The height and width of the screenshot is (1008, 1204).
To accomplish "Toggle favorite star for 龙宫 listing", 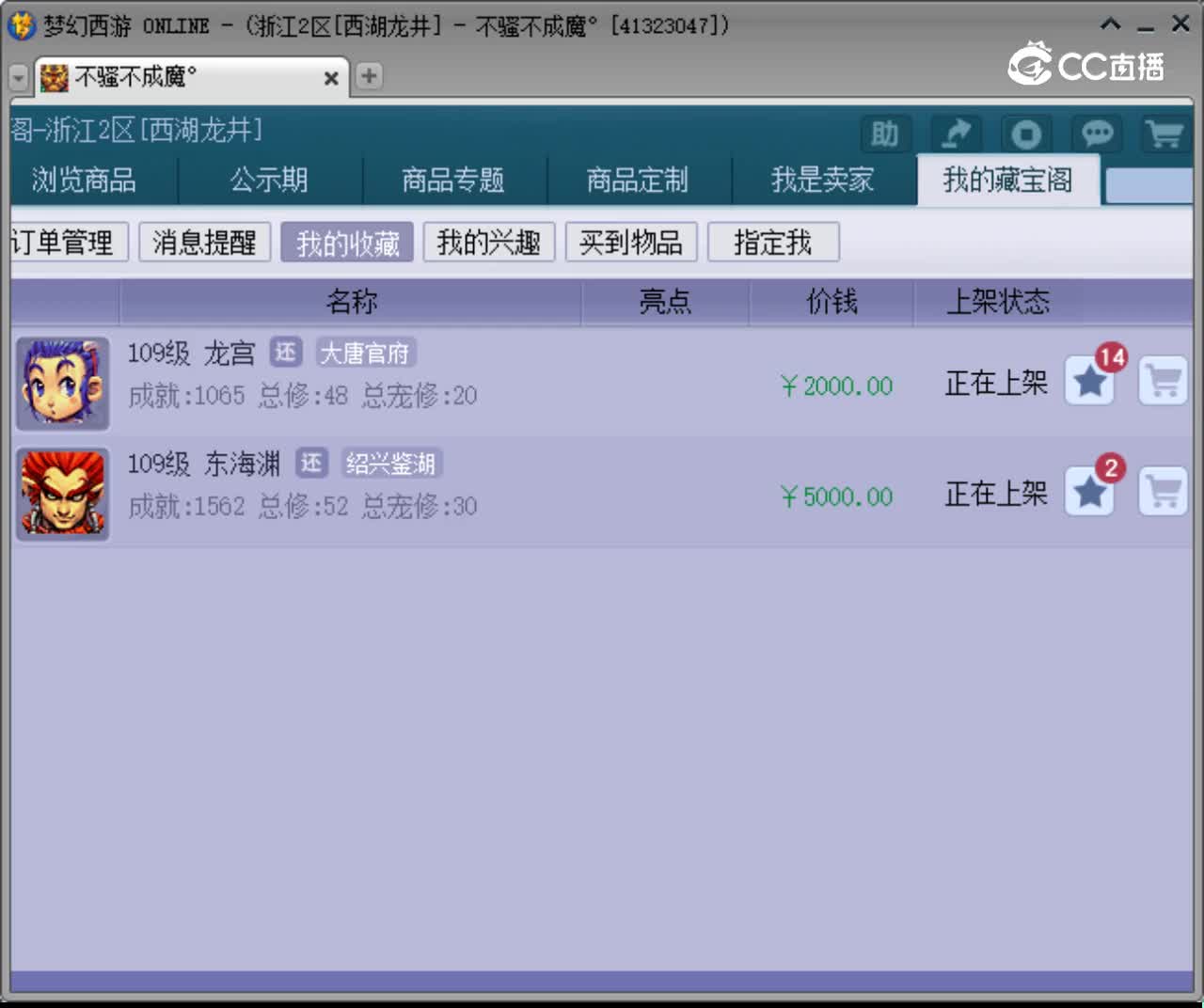I will click(x=1090, y=382).
